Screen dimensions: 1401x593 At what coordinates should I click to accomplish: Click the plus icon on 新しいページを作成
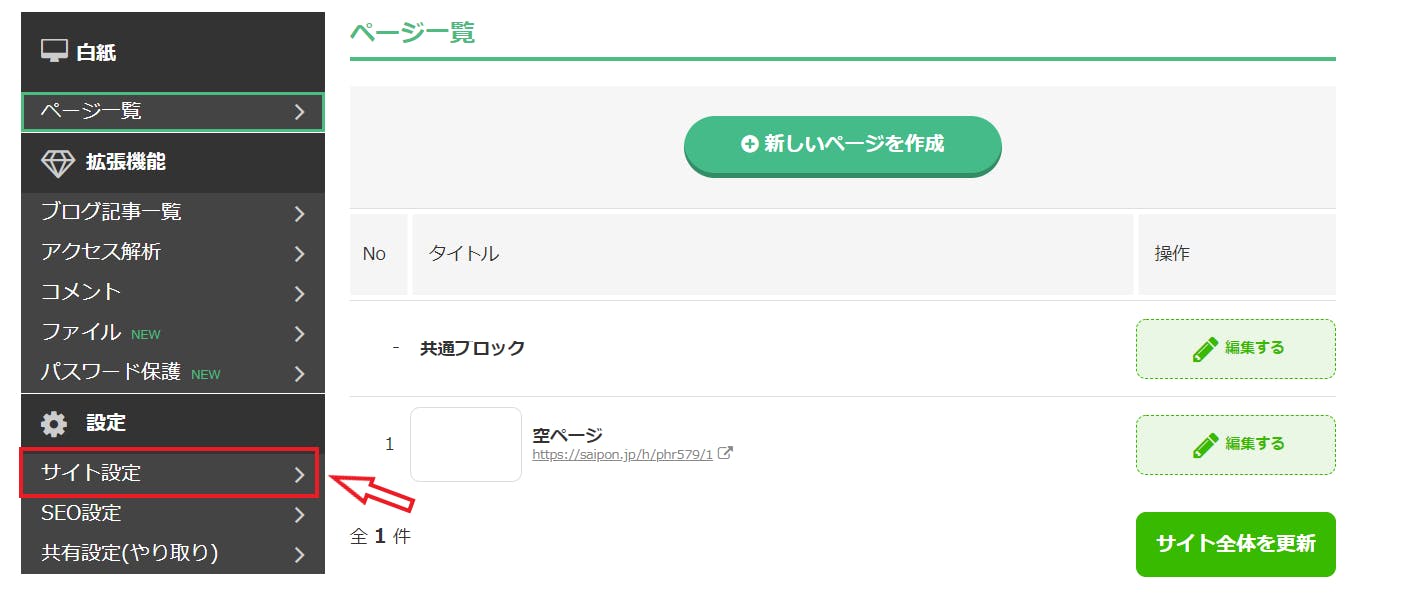749,144
